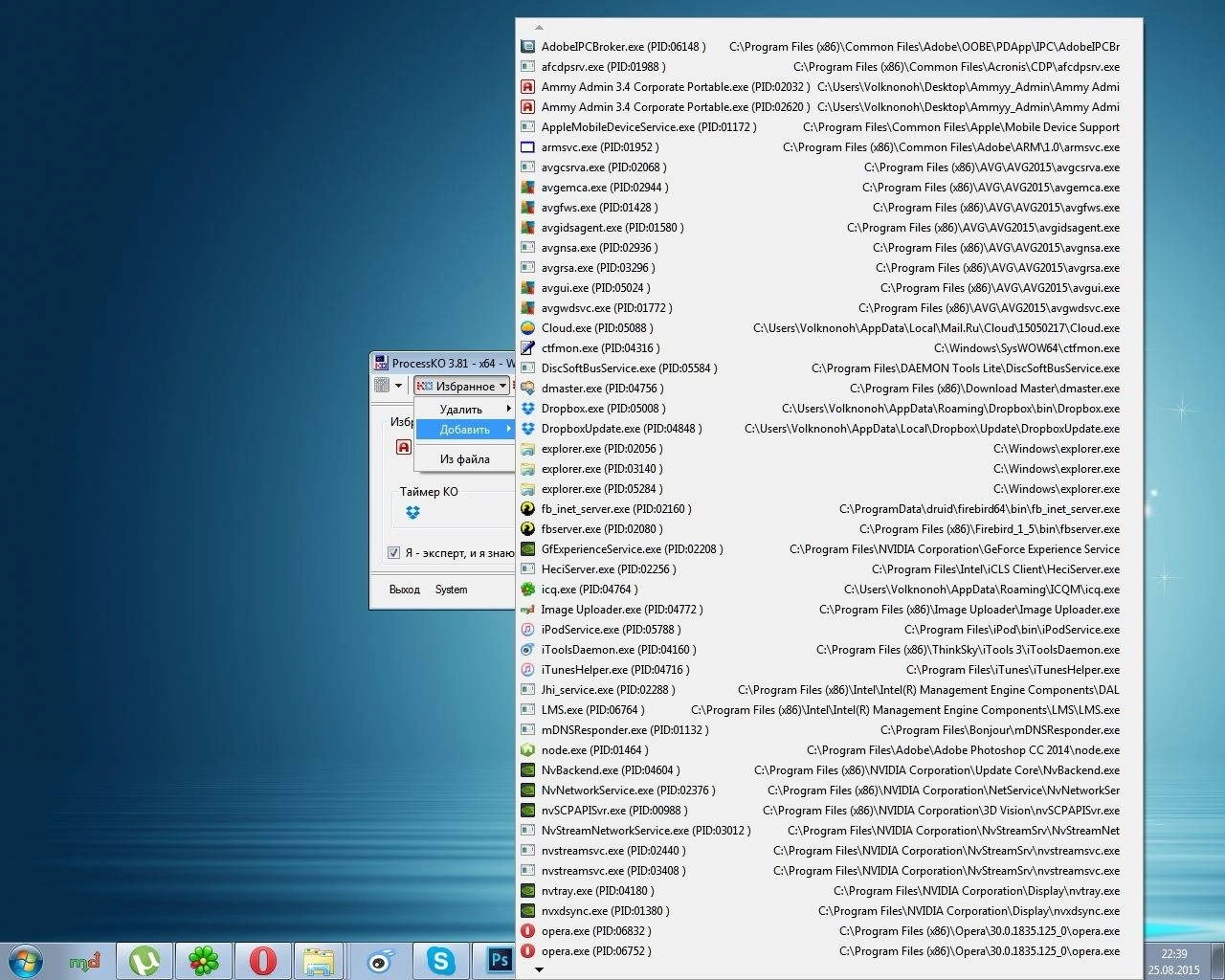
Task: Select nvtray.exe (PID:04180)
Action: pos(829,890)
